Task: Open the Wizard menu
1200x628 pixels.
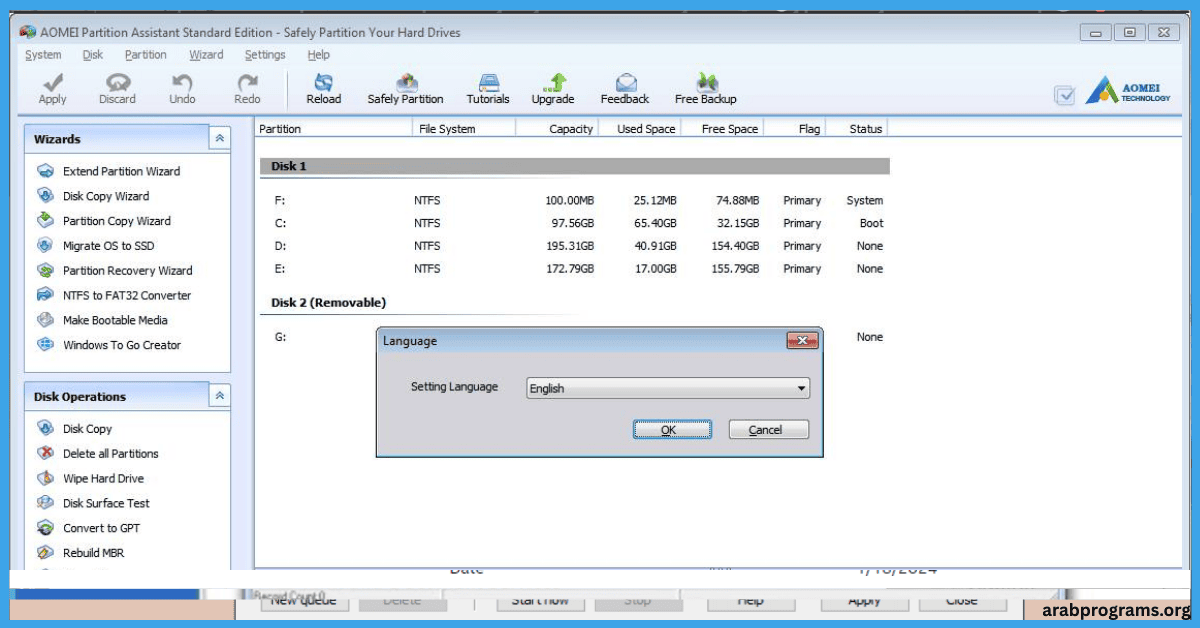Action: click(206, 55)
